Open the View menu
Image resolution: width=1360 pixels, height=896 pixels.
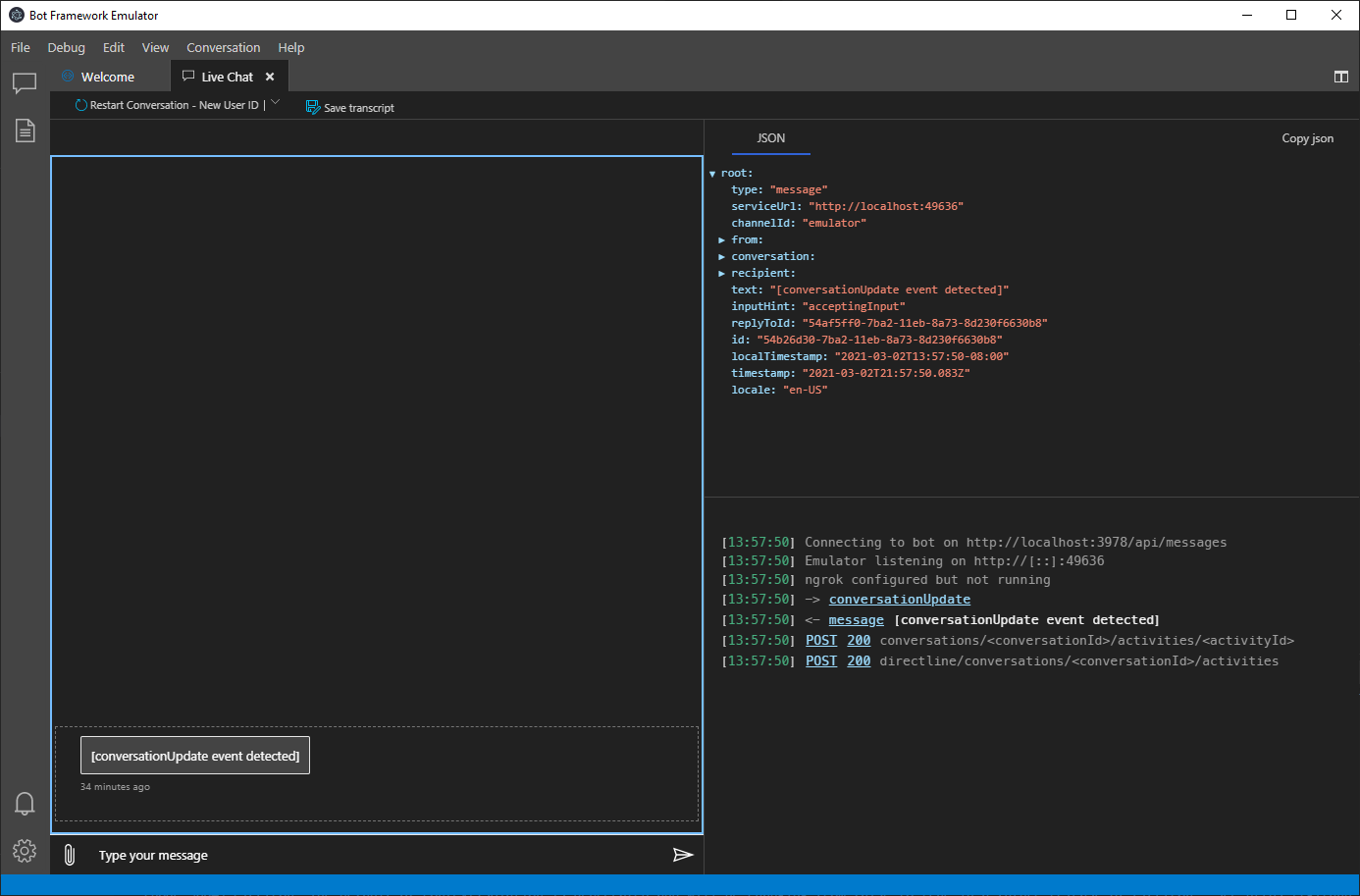click(x=155, y=47)
